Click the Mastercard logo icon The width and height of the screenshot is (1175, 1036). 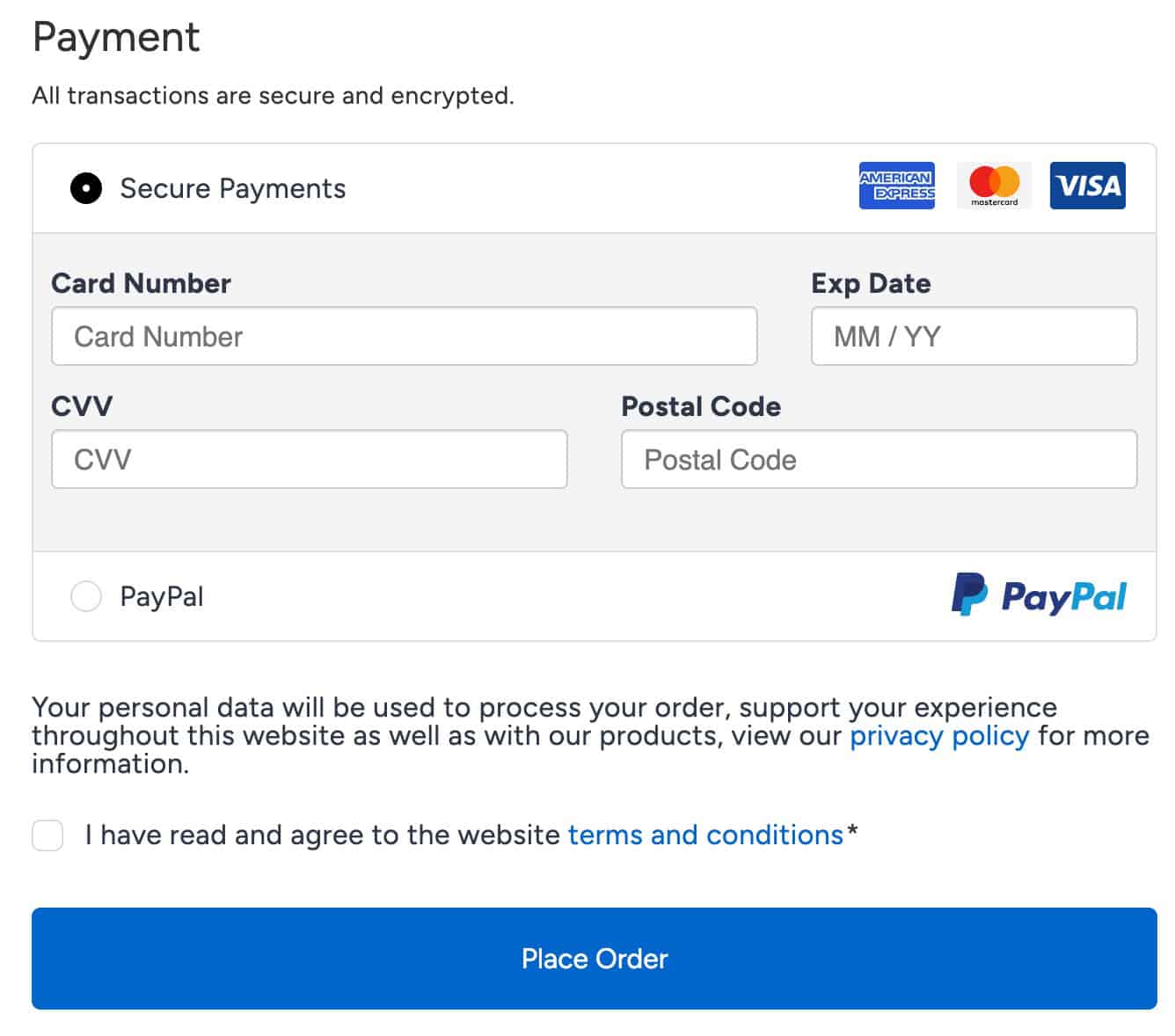point(994,186)
